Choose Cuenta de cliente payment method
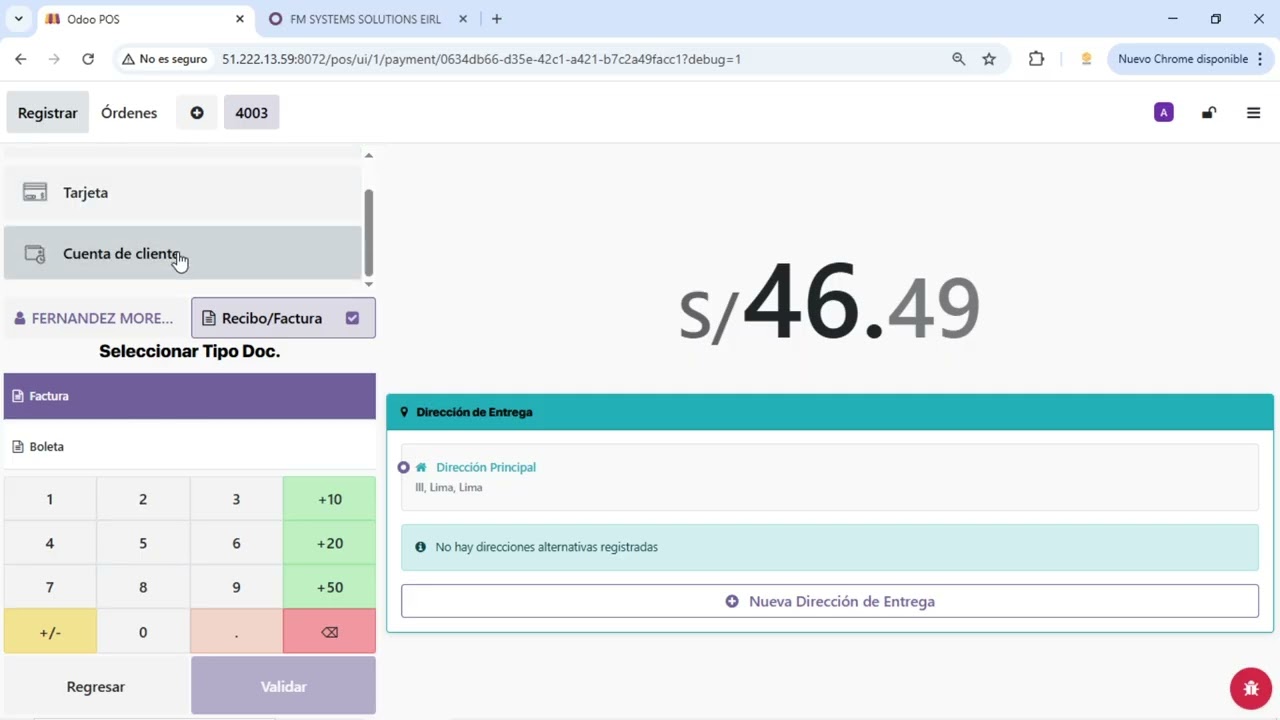The height and width of the screenshot is (720, 1280). (182, 253)
